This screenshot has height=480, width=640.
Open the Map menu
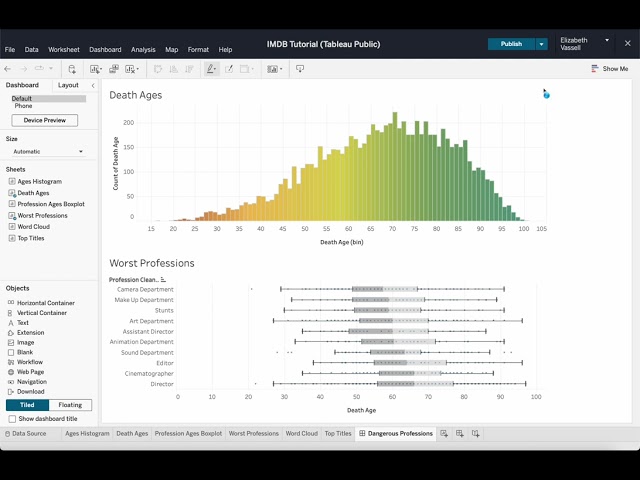pos(171,49)
